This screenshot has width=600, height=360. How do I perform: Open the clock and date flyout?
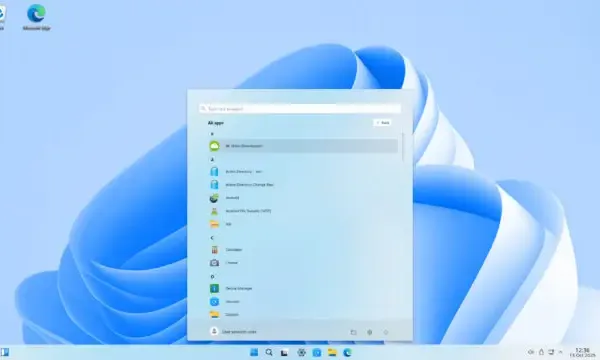pyautogui.click(x=582, y=352)
